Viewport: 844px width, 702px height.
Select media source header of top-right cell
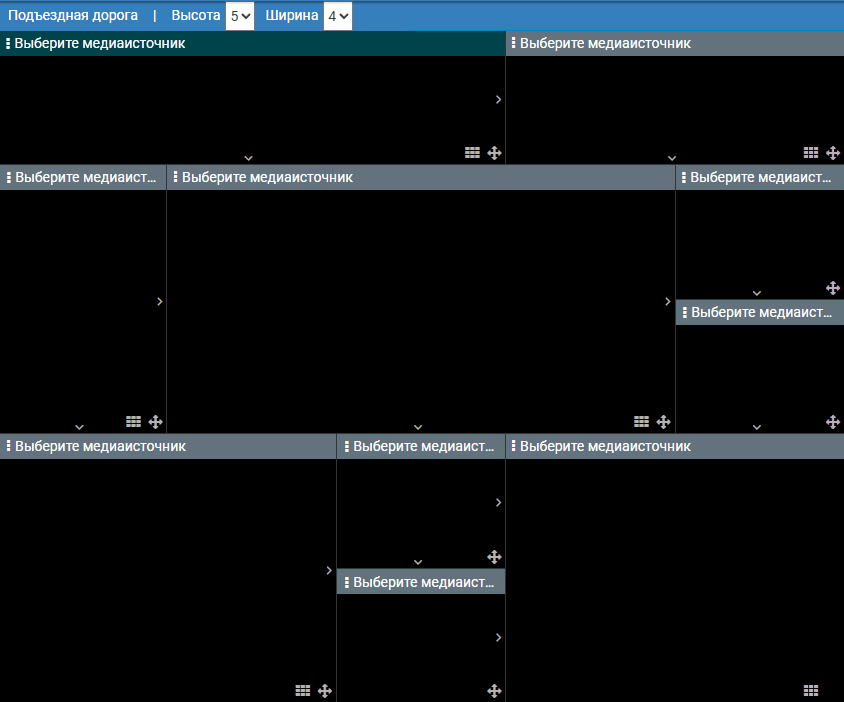[x=605, y=44]
